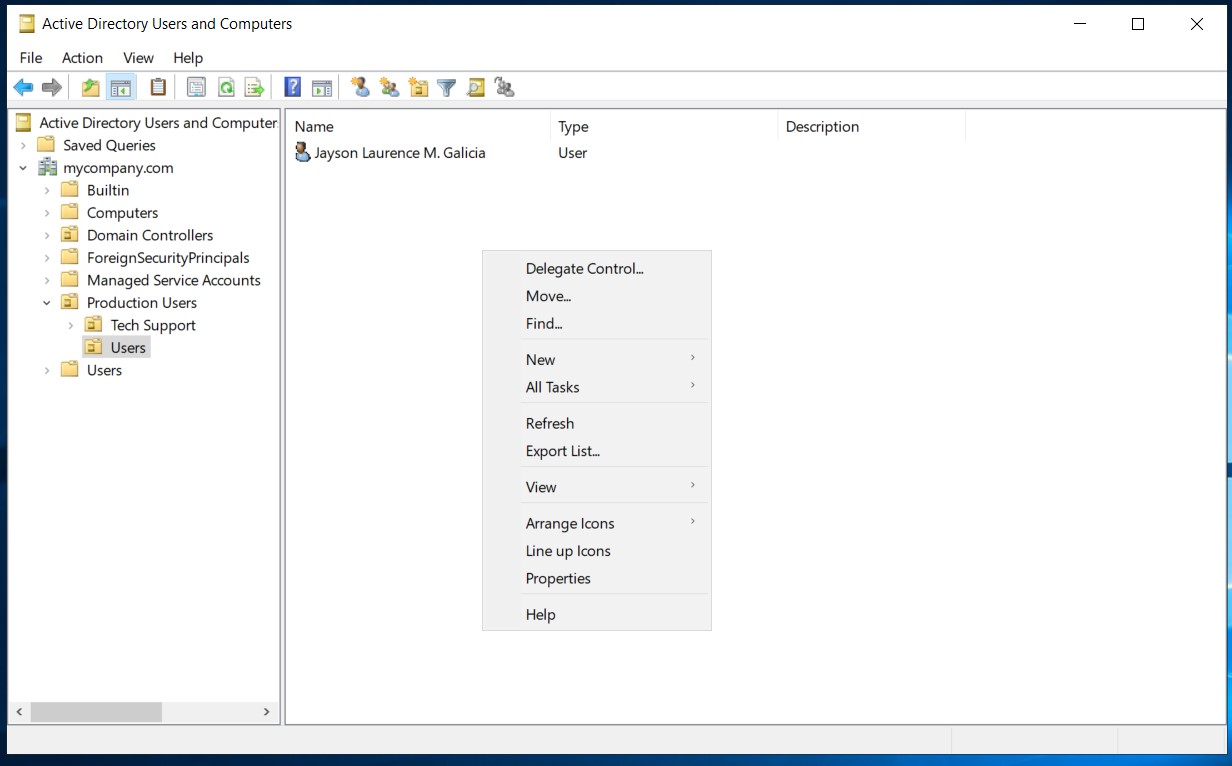Click the Up one level folder icon
The height and width of the screenshot is (766, 1232).
(91, 88)
